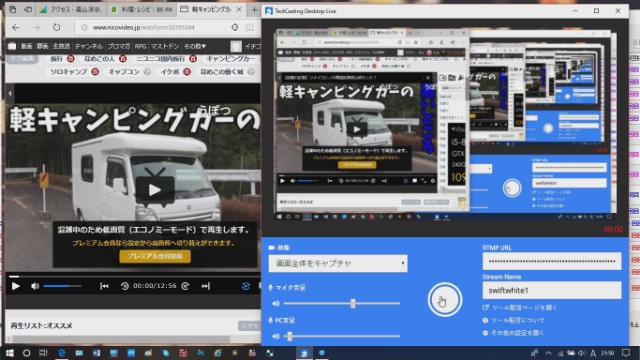
Task: Start the broadcast with the round button
Action: [444, 300]
